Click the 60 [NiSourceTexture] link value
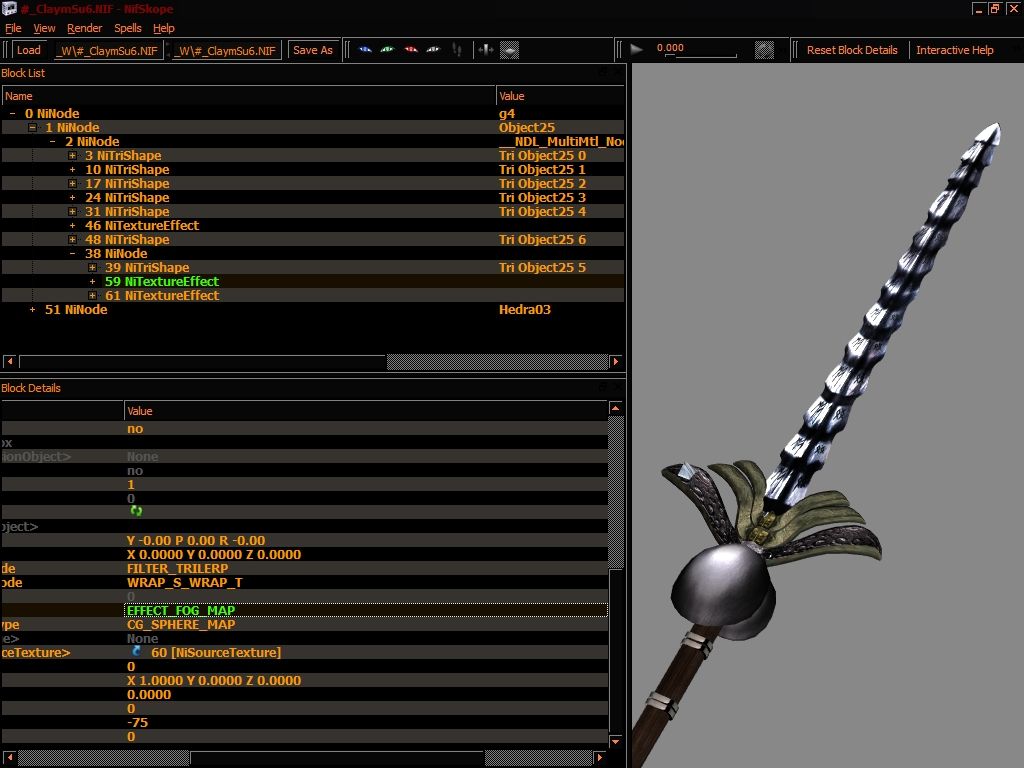Viewport: 1024px width, 768px height. coord(216,652)
